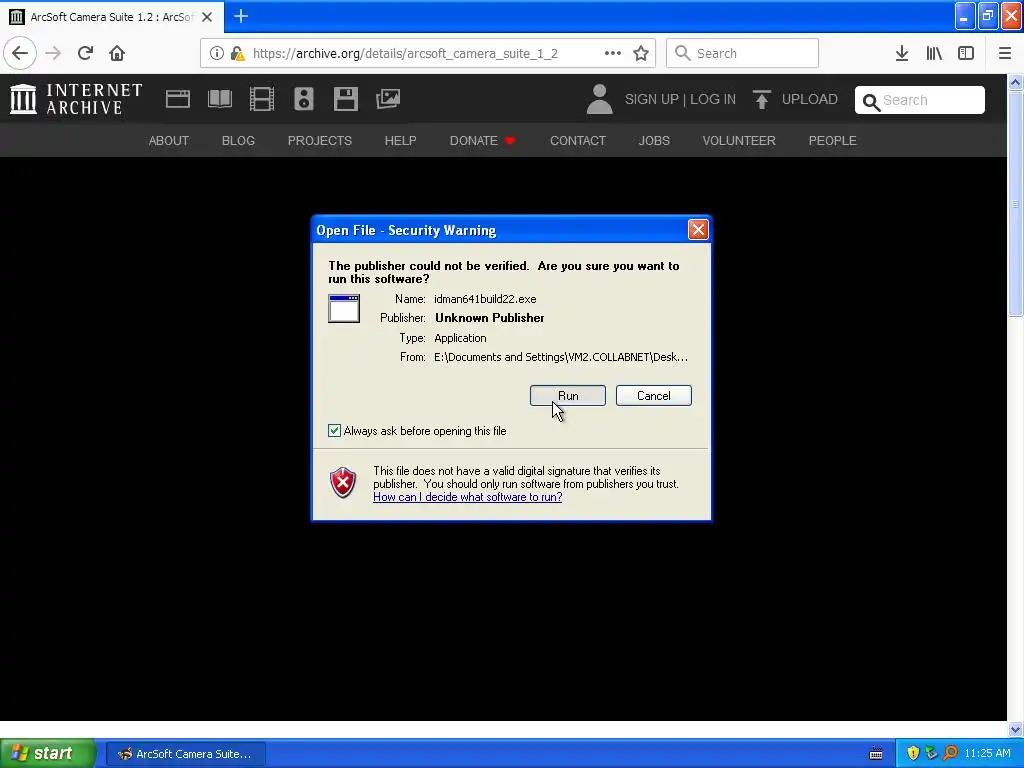Click the Unknown Publisher text

tap(490, 318)
